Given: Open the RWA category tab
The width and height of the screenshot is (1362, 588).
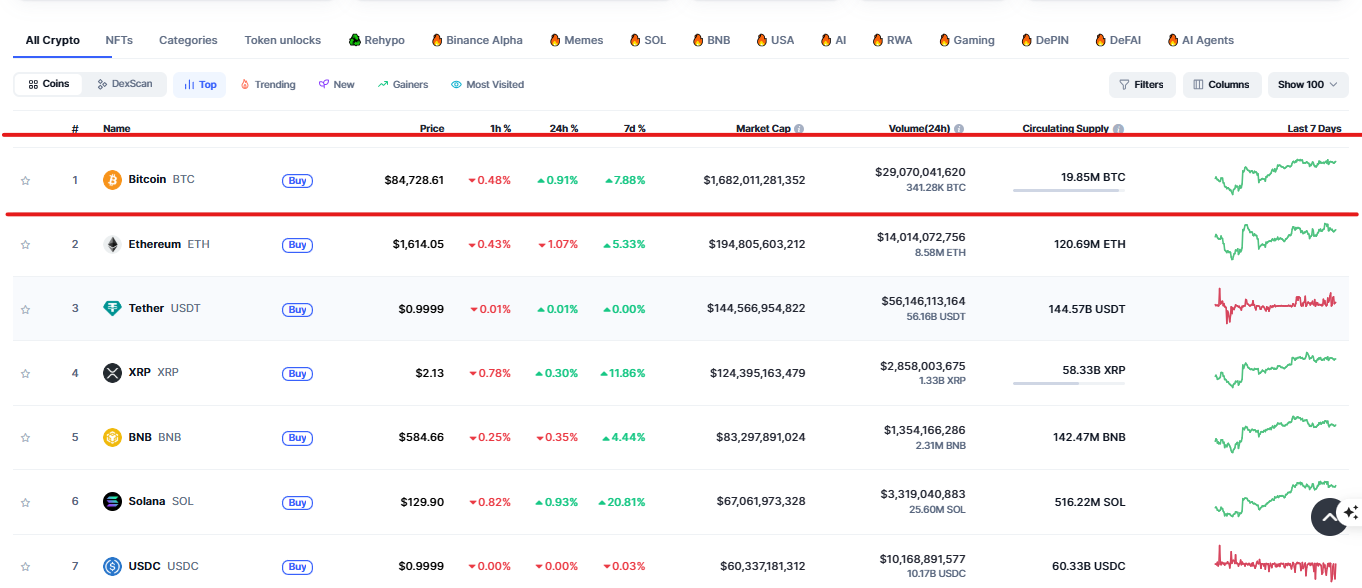Looking at the screenshot, I should click(x=892, y=40).
